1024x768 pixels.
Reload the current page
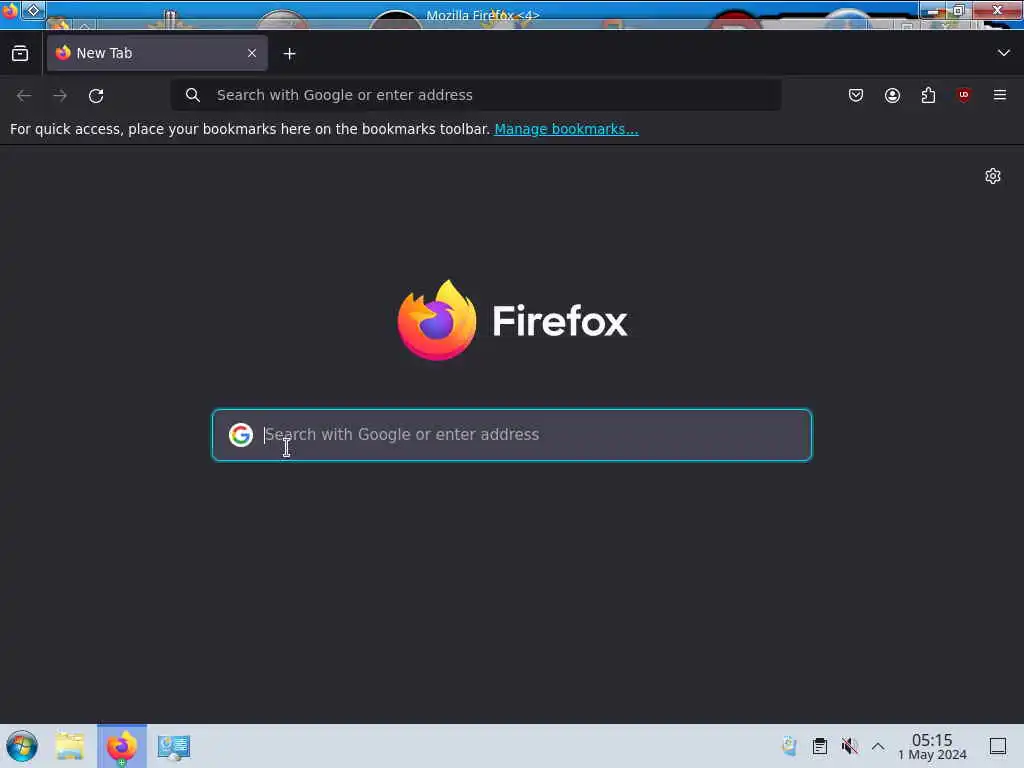[x=96, y=95]
